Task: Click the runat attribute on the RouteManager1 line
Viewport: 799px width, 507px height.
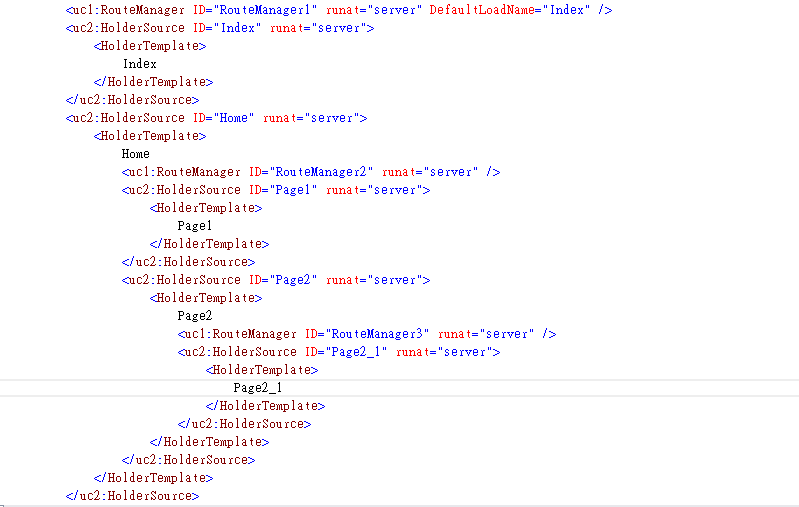Action: pos(342,10)
